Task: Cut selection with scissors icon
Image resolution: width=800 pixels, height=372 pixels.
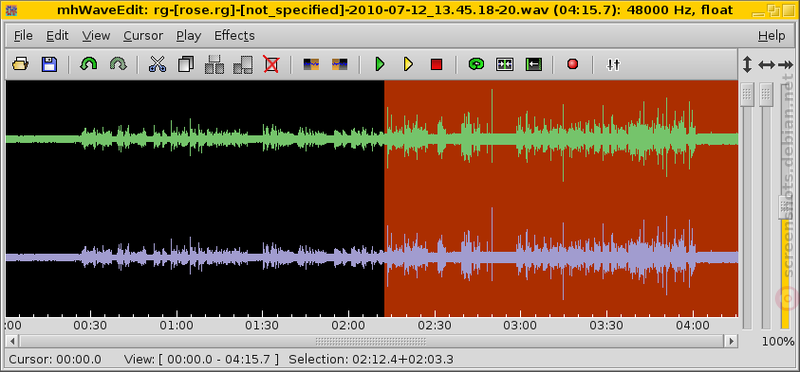Action: (157, 64)
